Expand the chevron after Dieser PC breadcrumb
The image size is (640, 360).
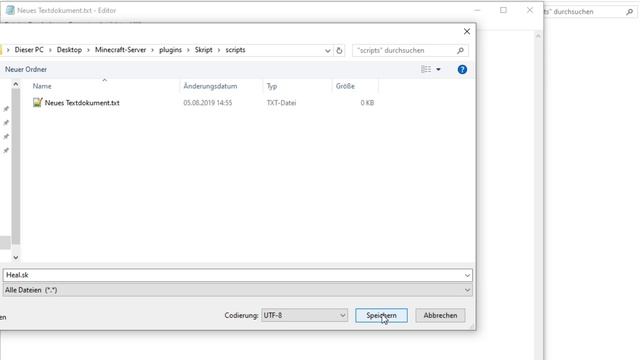click(x=50, y=50)
